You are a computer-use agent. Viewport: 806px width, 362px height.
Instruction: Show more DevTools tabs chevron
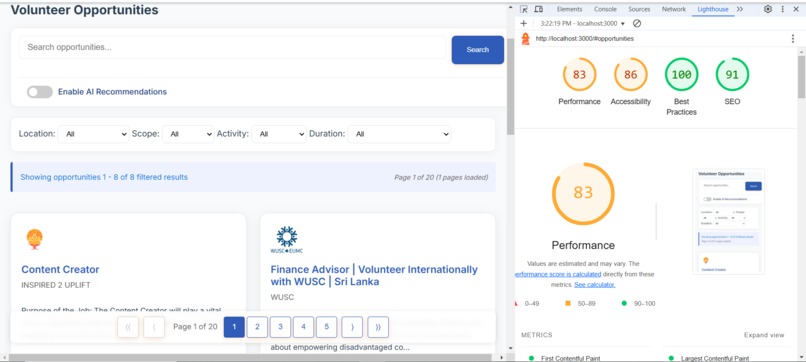[740, 9]
